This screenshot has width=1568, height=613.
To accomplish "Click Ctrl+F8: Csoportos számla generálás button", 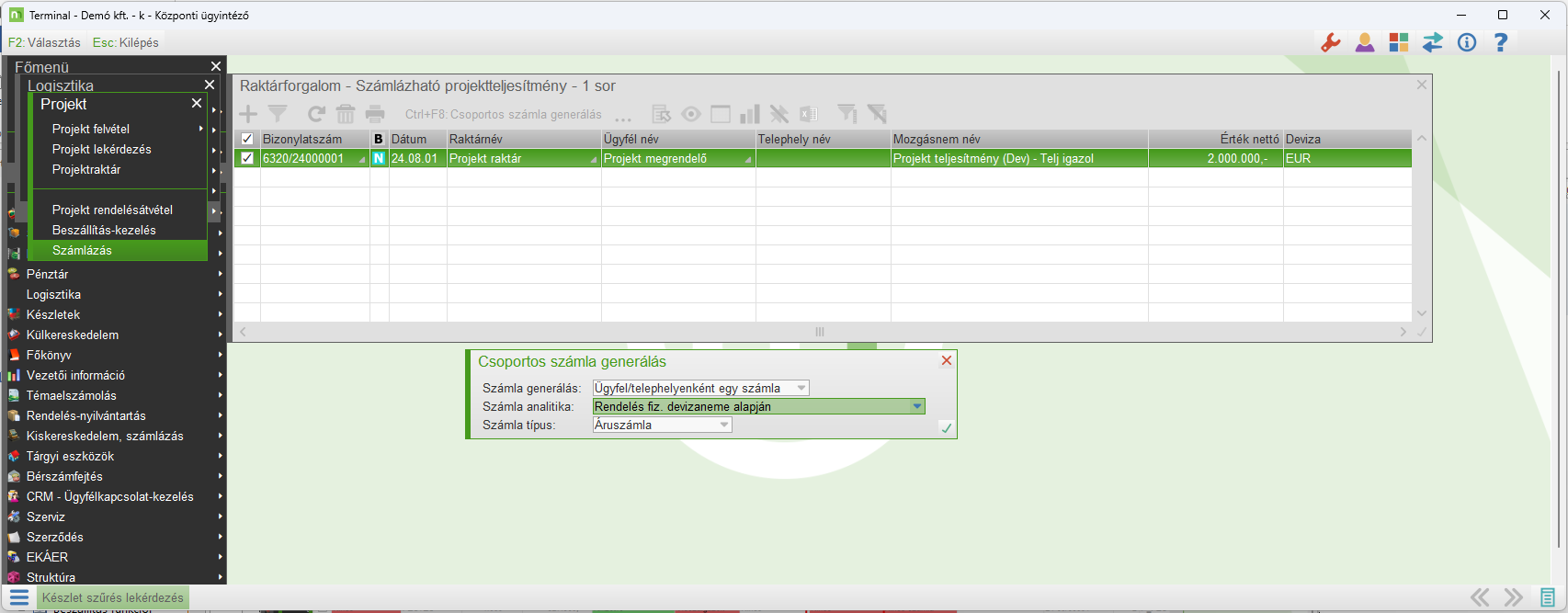I will coord(504,115).
